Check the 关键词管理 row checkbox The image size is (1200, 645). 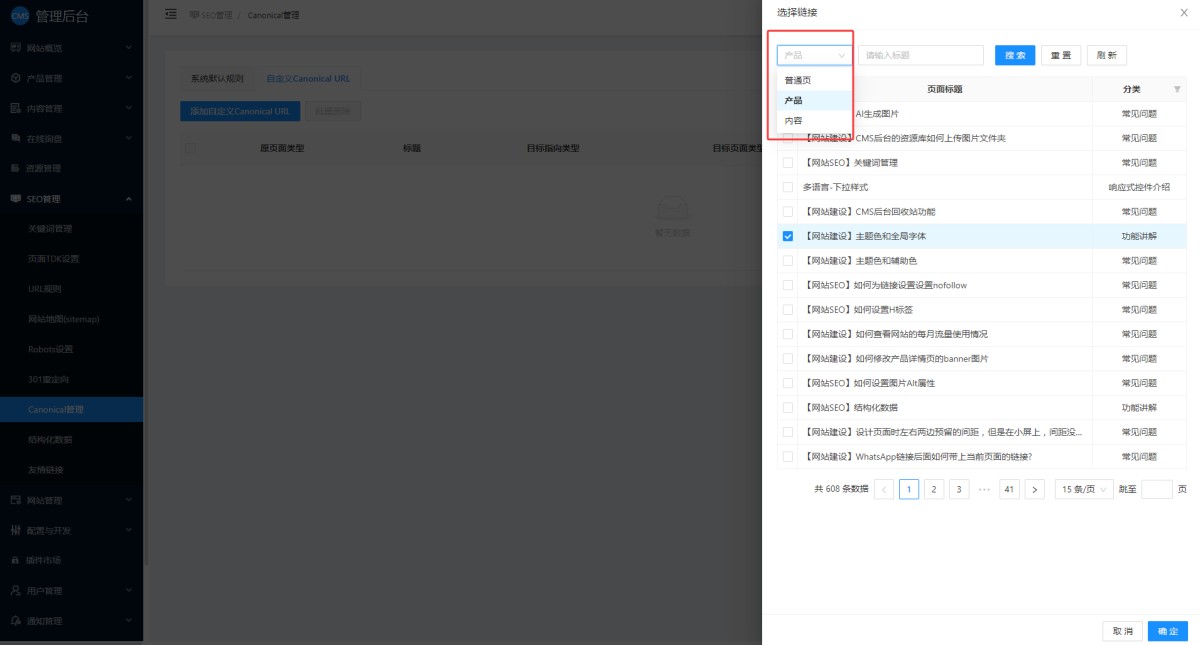pyautogui.click(x=788, y=163)
